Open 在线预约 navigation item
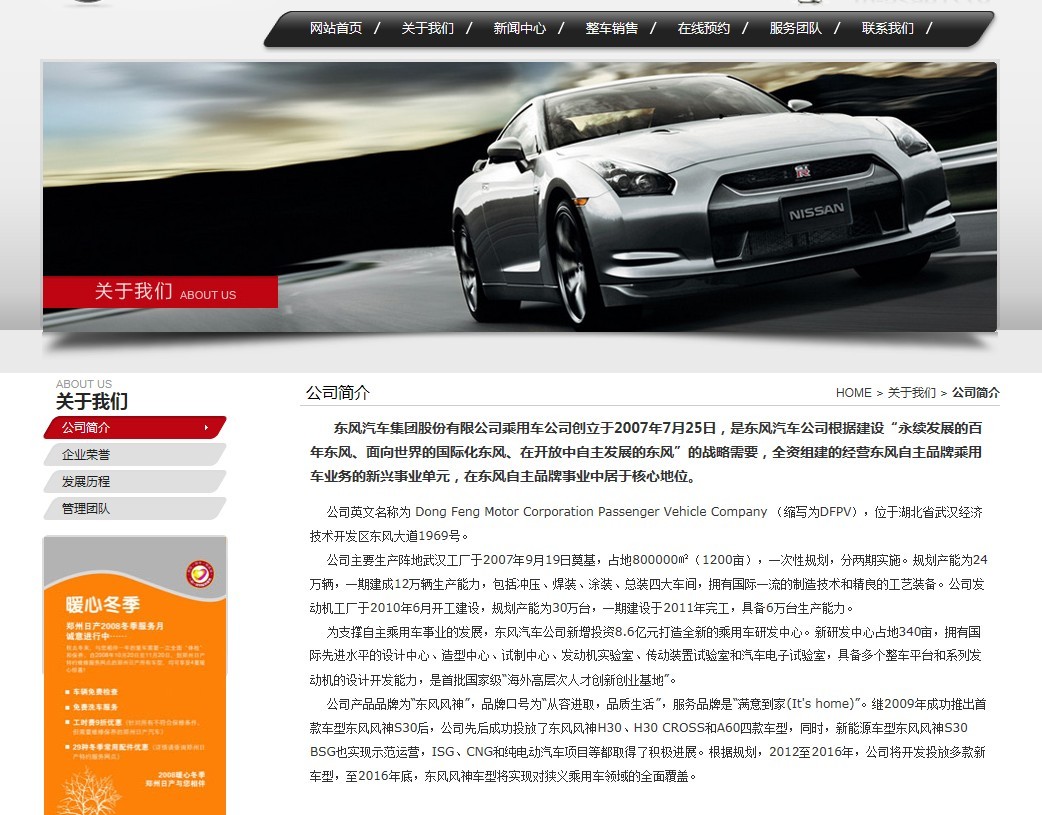1042x815 pixels. [704, 28]
